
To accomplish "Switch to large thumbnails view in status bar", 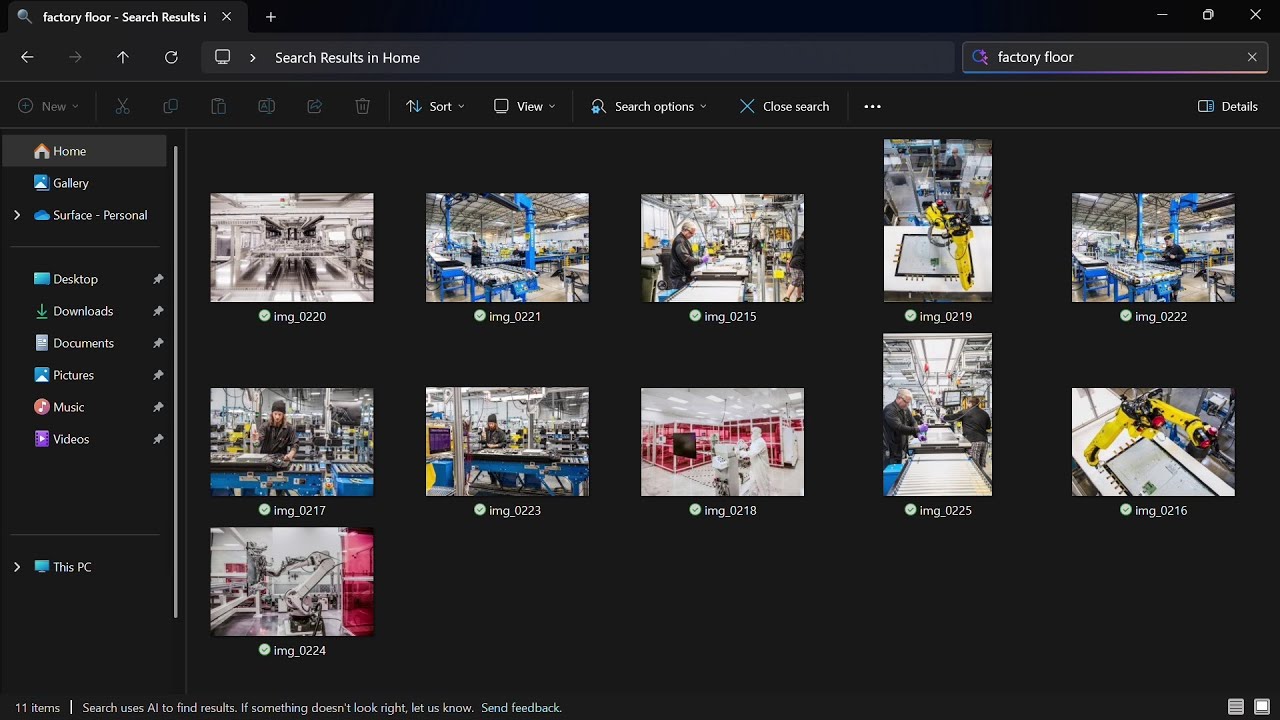I will coord(1262,707).
